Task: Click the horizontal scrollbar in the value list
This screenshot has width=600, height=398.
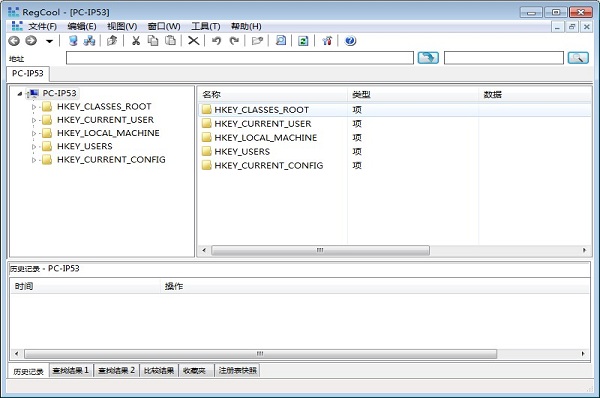Action: pos(320,250)
